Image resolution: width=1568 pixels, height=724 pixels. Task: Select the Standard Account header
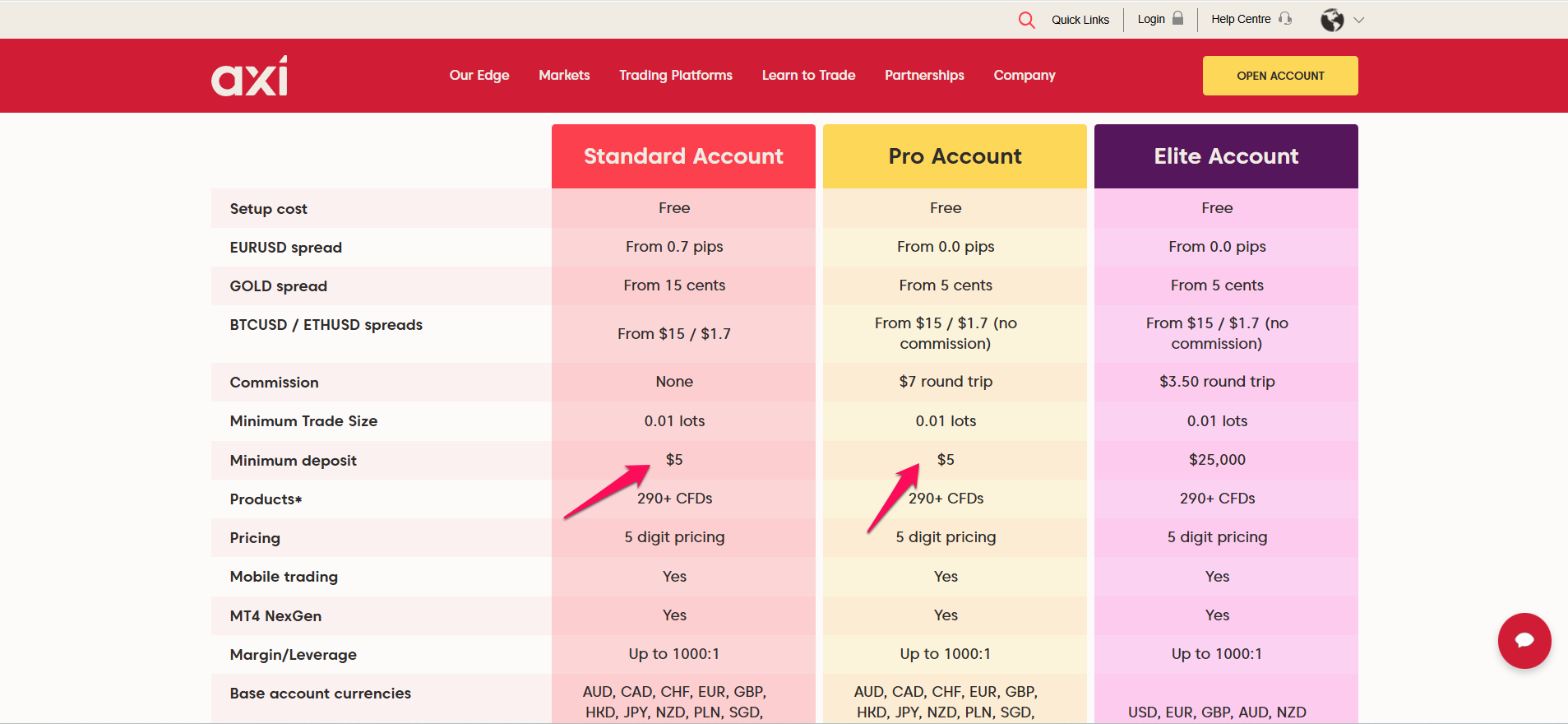pos(683,156)
